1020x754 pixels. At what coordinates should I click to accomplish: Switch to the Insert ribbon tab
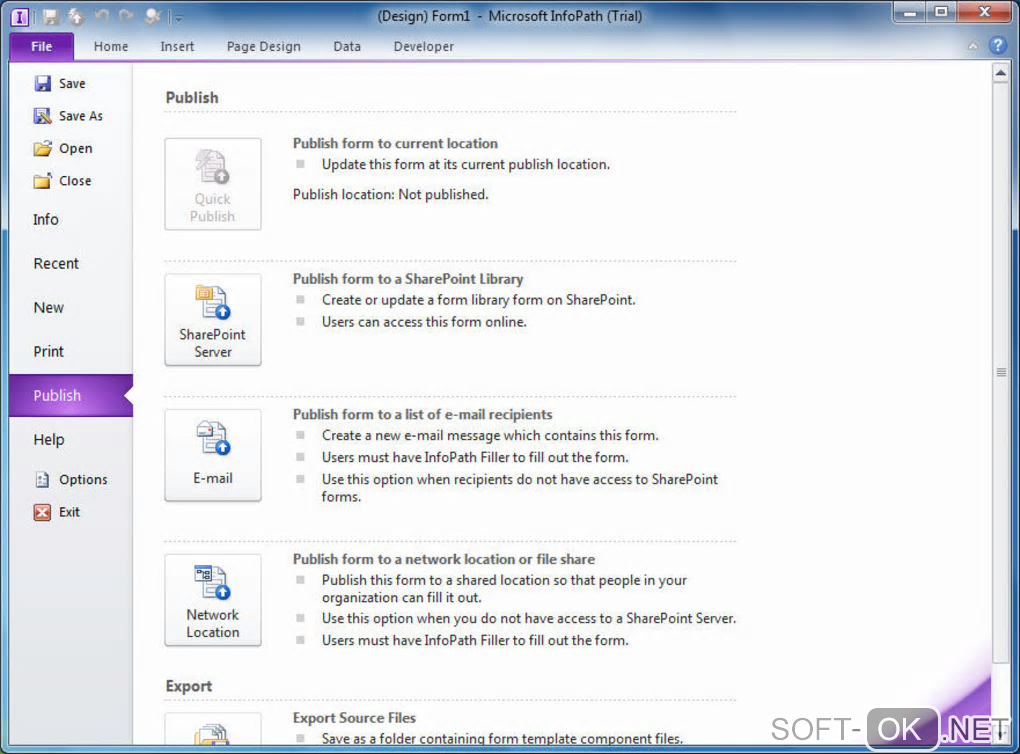(177, 46)
